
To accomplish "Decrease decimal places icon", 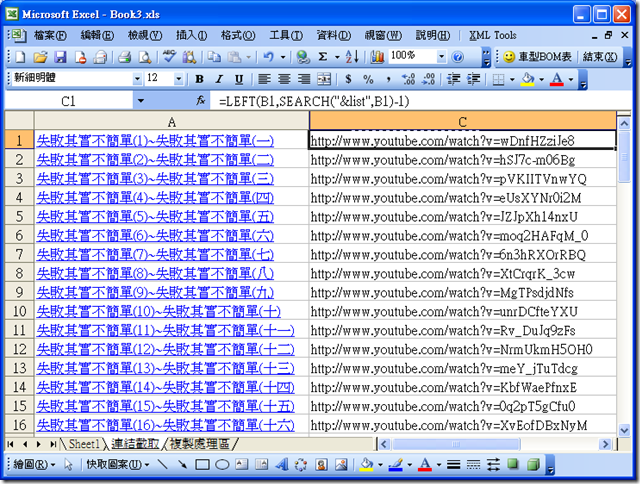I will (428, 79).
